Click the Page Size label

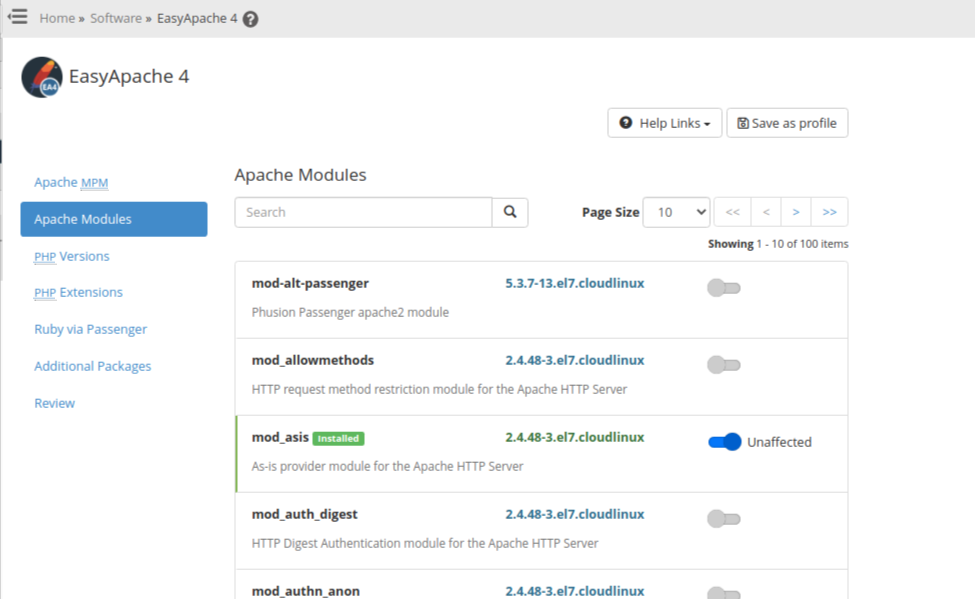tap(611, 212)
